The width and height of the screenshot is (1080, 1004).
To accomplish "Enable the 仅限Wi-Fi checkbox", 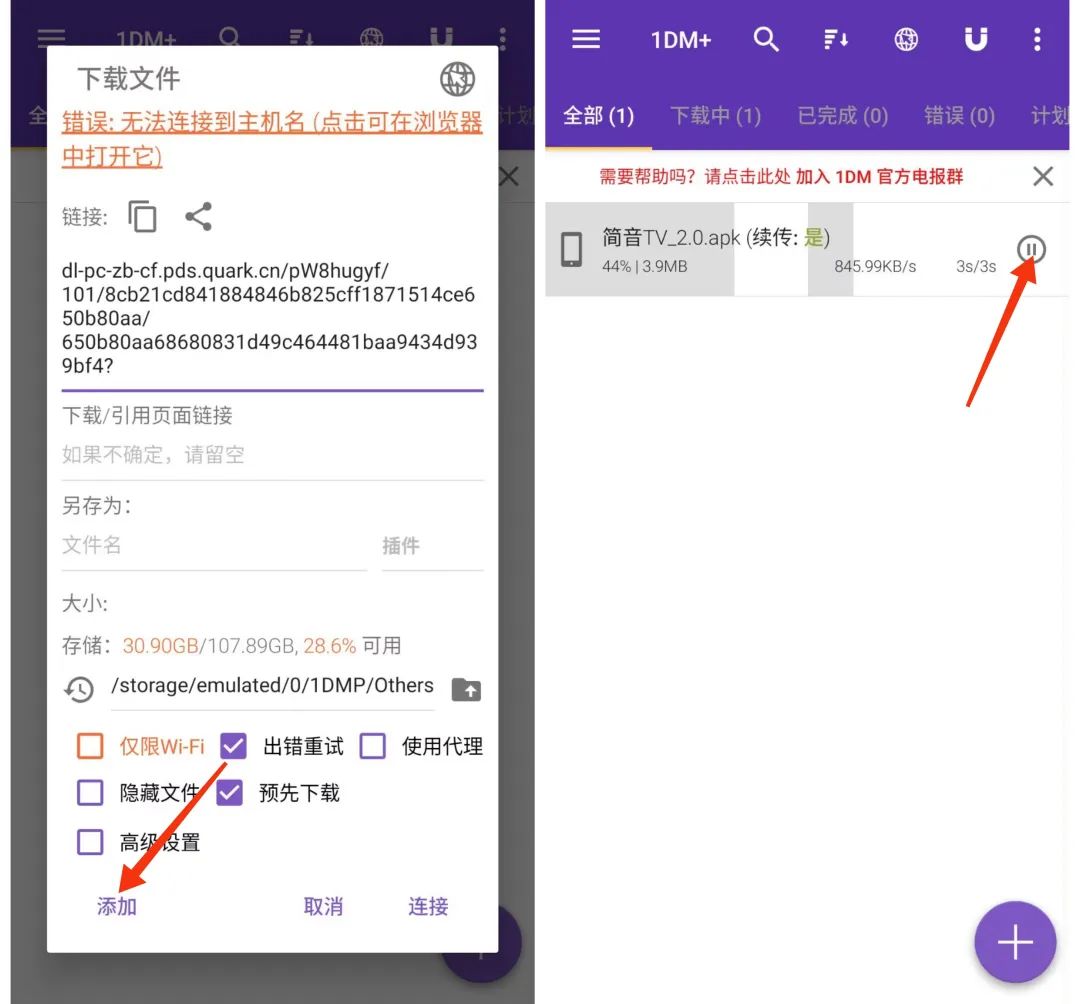I will tap(90, 745).
